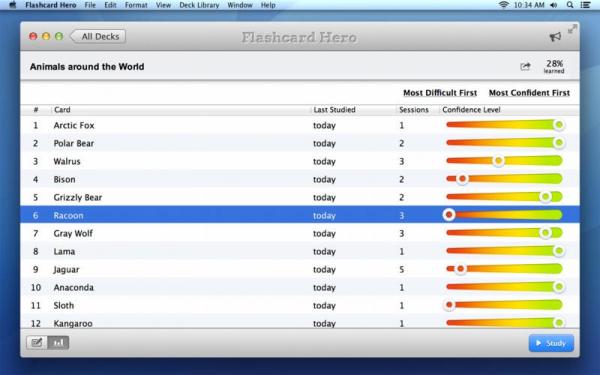Click Jaguar's sessions count 5
The width and height of the screenshot is (600, 375).
pos(401,269)
